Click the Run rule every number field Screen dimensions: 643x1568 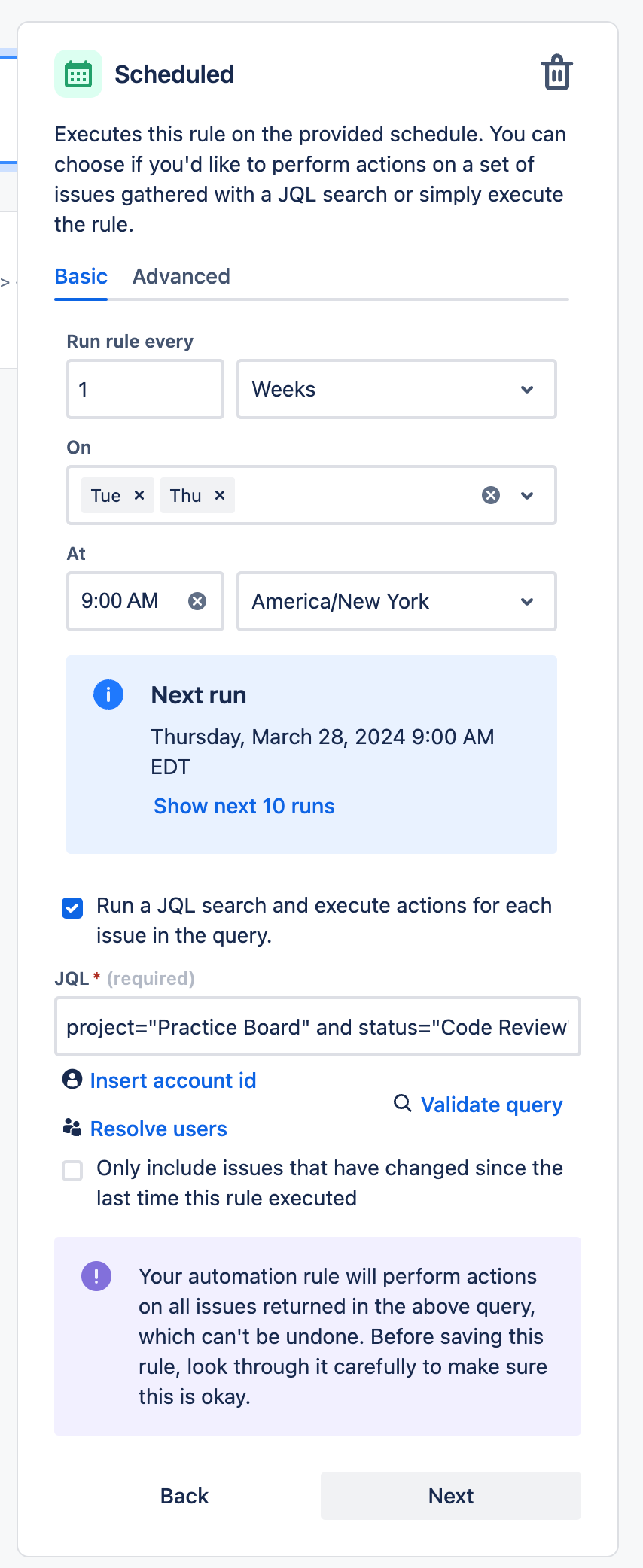click(145, 389)
